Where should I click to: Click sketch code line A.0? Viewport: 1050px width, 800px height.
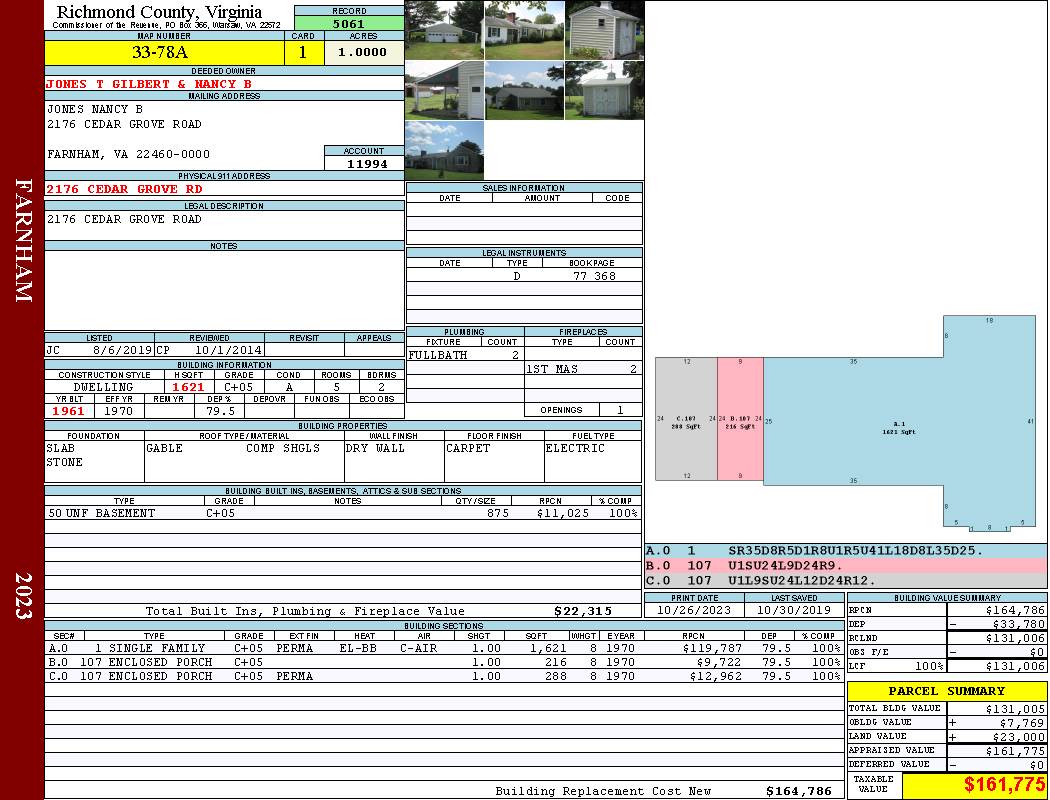tap(846, 551)
